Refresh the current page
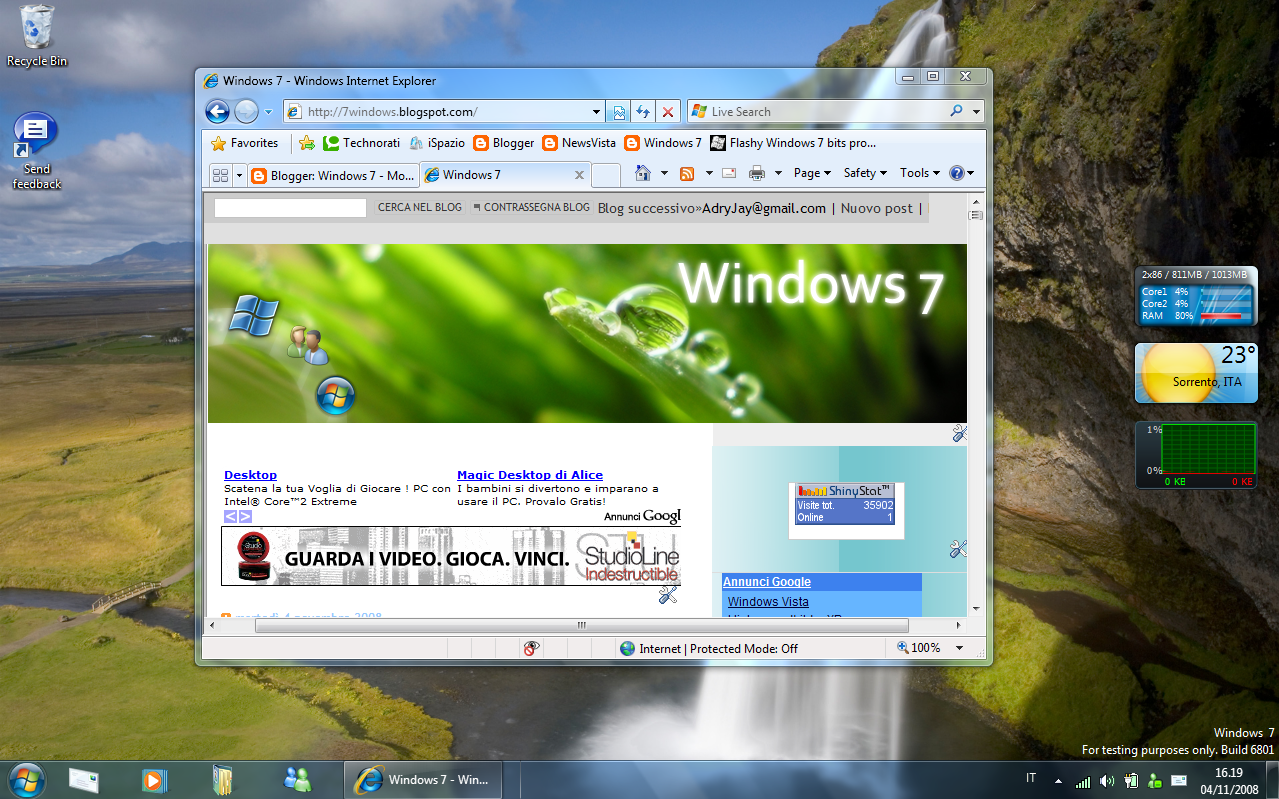 (643, 112)
